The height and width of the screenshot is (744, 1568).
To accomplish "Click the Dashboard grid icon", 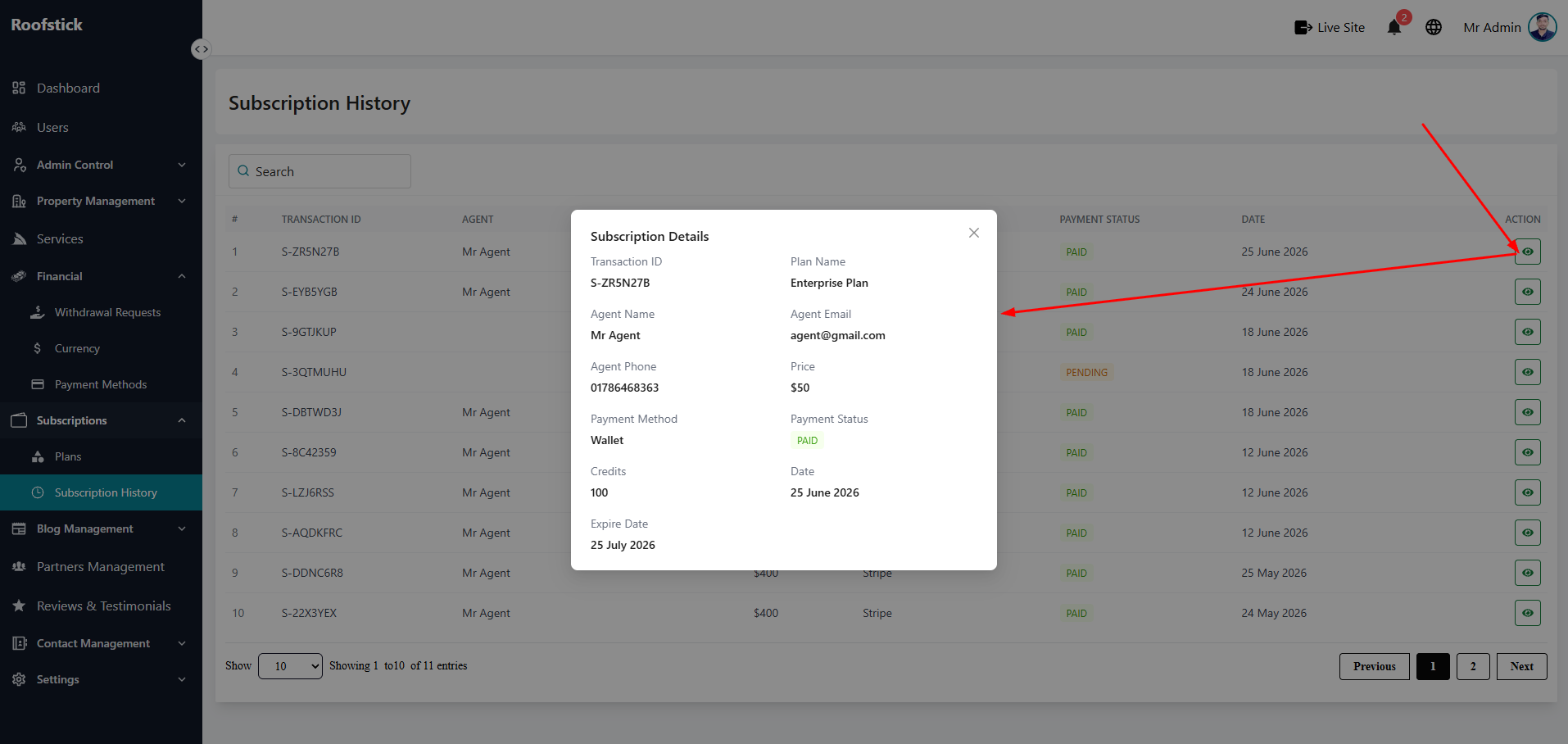I will 19,88.
